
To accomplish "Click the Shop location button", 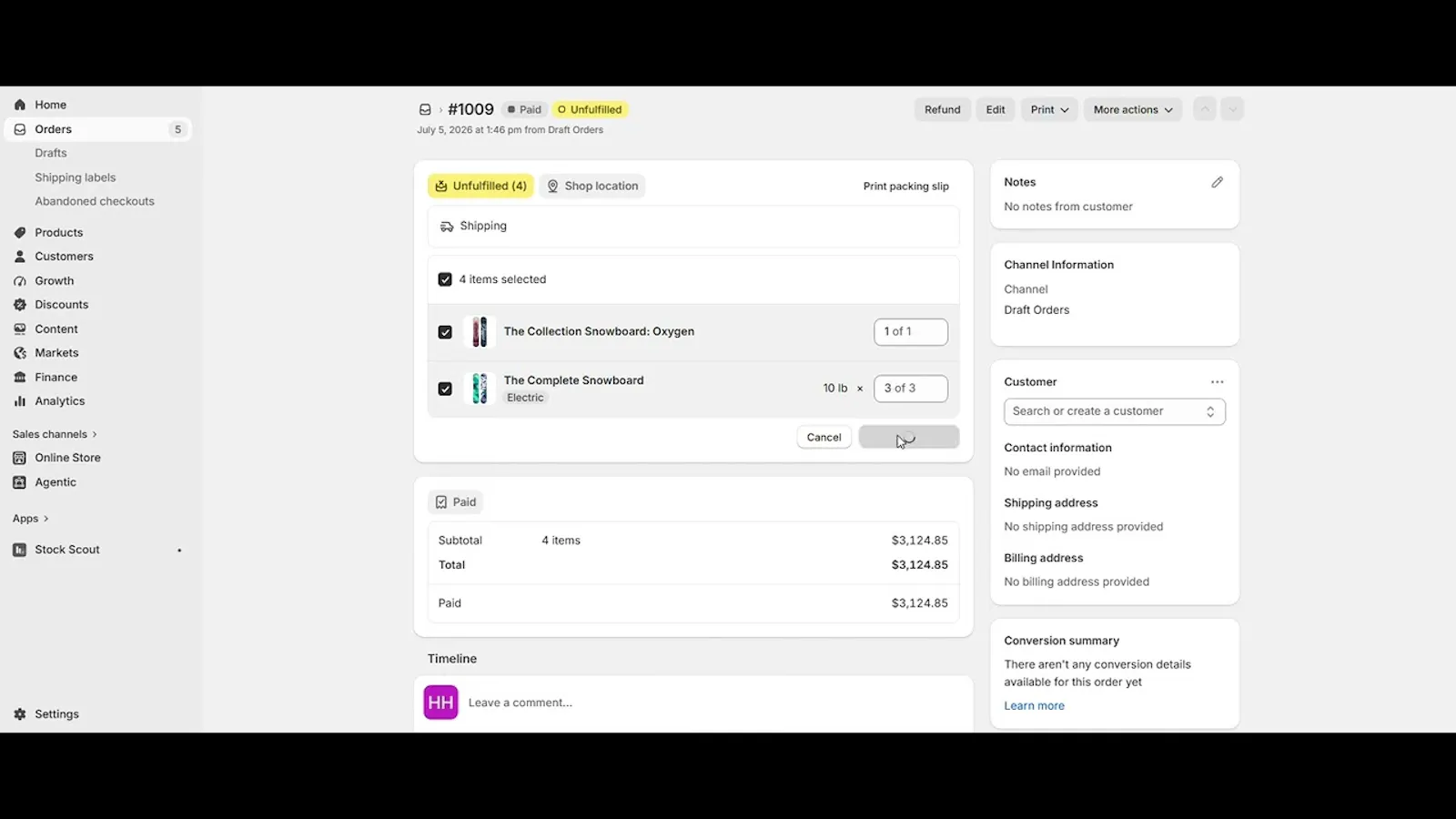I will (592, 186).
